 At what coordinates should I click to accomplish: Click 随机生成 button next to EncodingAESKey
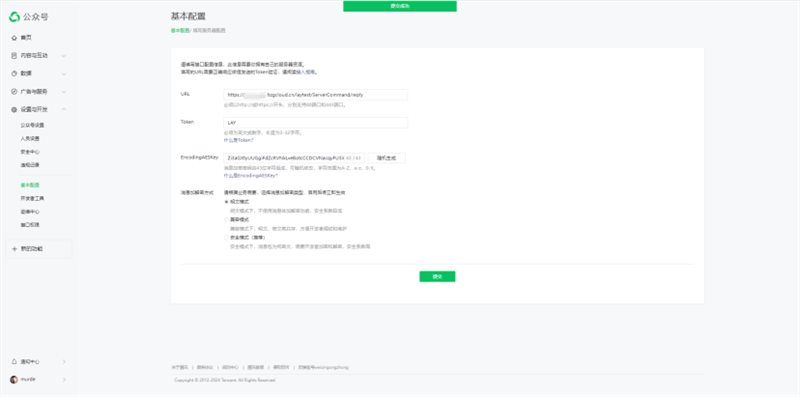(386, 158)
